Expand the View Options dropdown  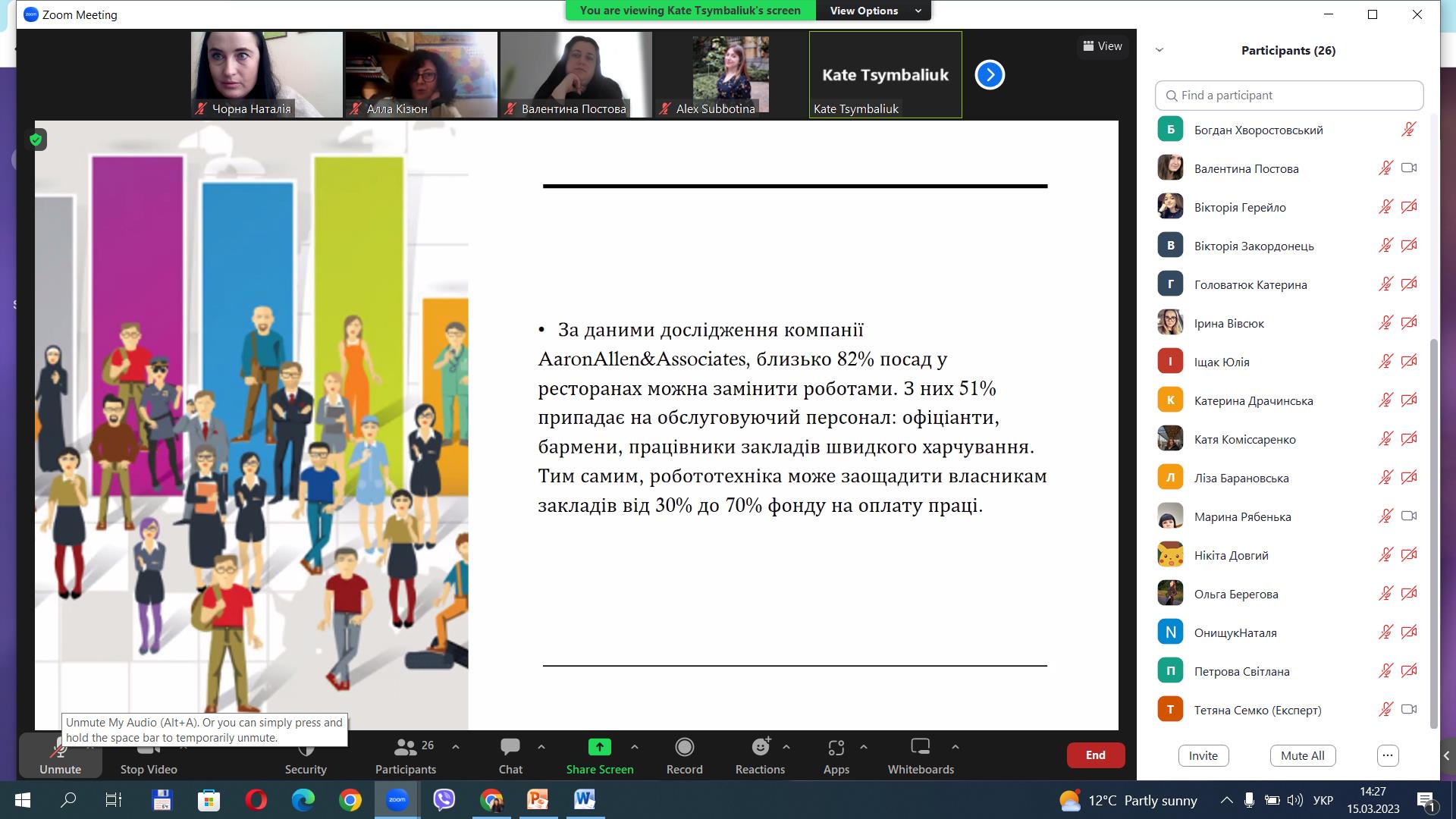(872, 11)
